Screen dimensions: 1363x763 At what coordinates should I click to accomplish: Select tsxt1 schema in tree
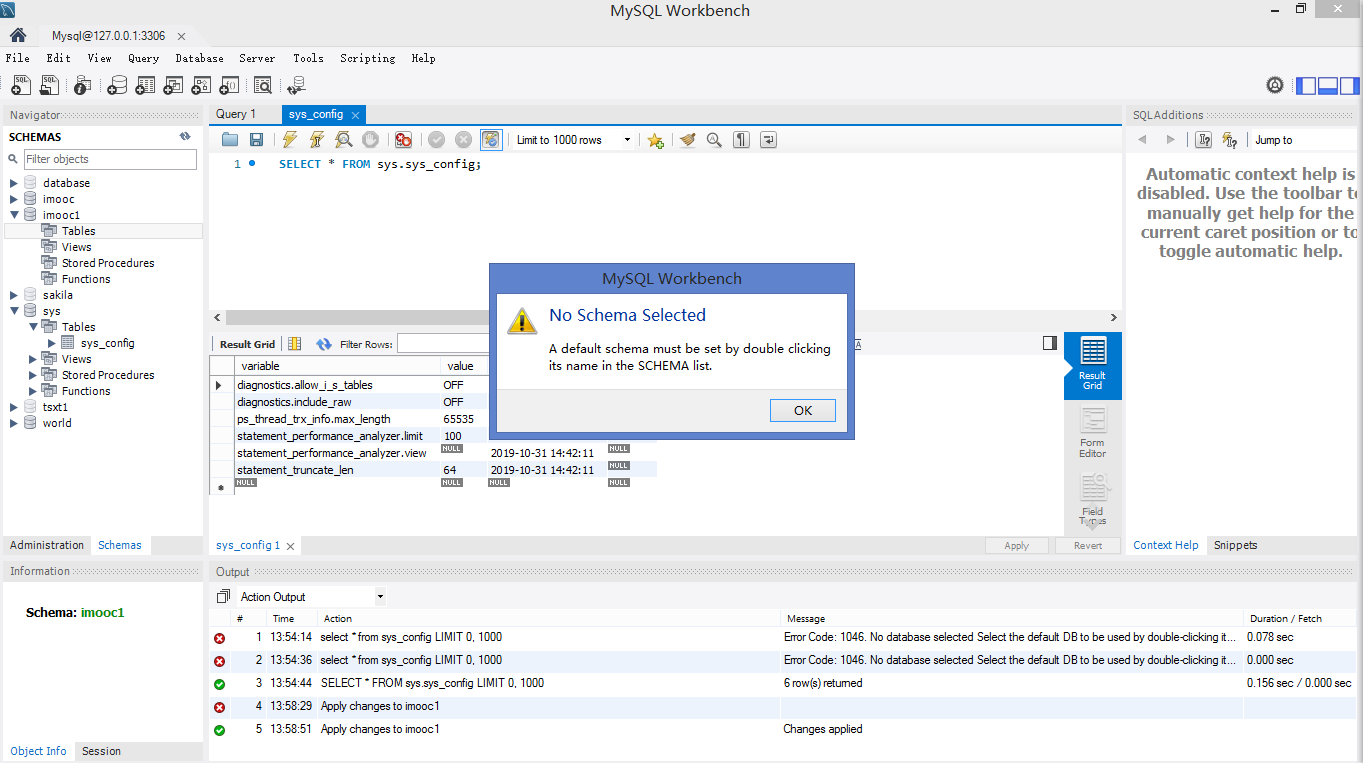coord(55,407)
